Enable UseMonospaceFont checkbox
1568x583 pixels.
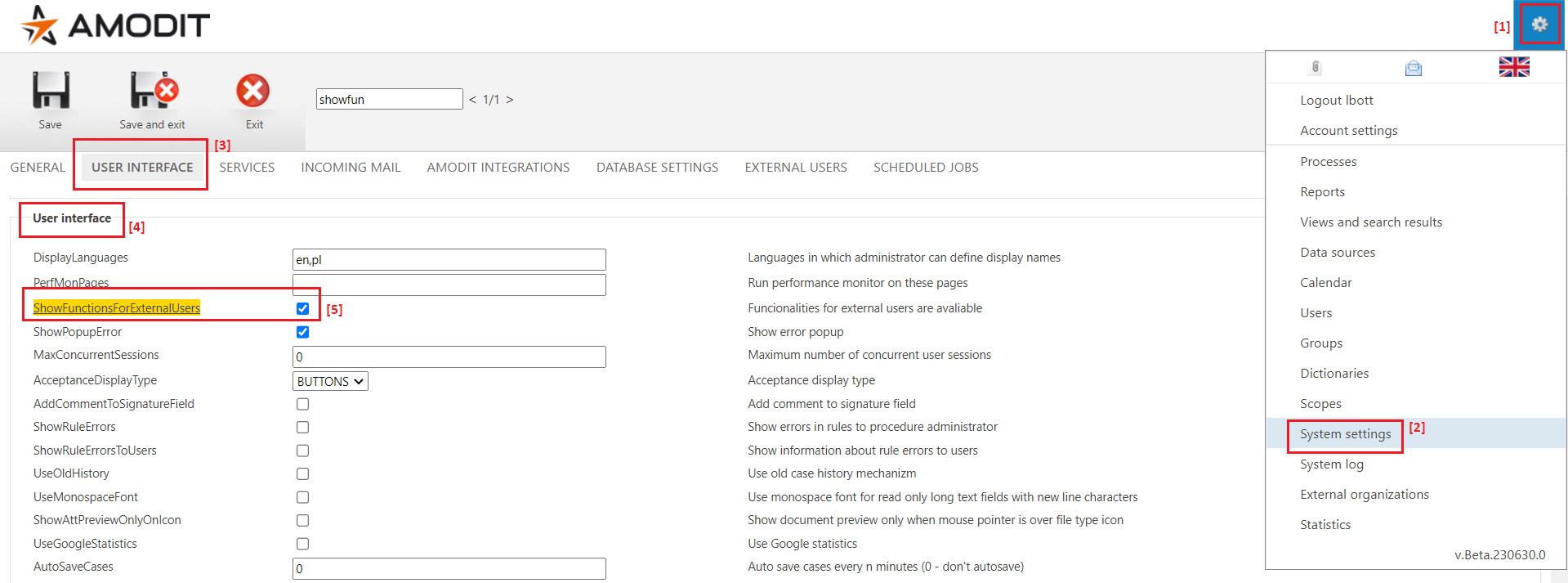pos(303,497)
